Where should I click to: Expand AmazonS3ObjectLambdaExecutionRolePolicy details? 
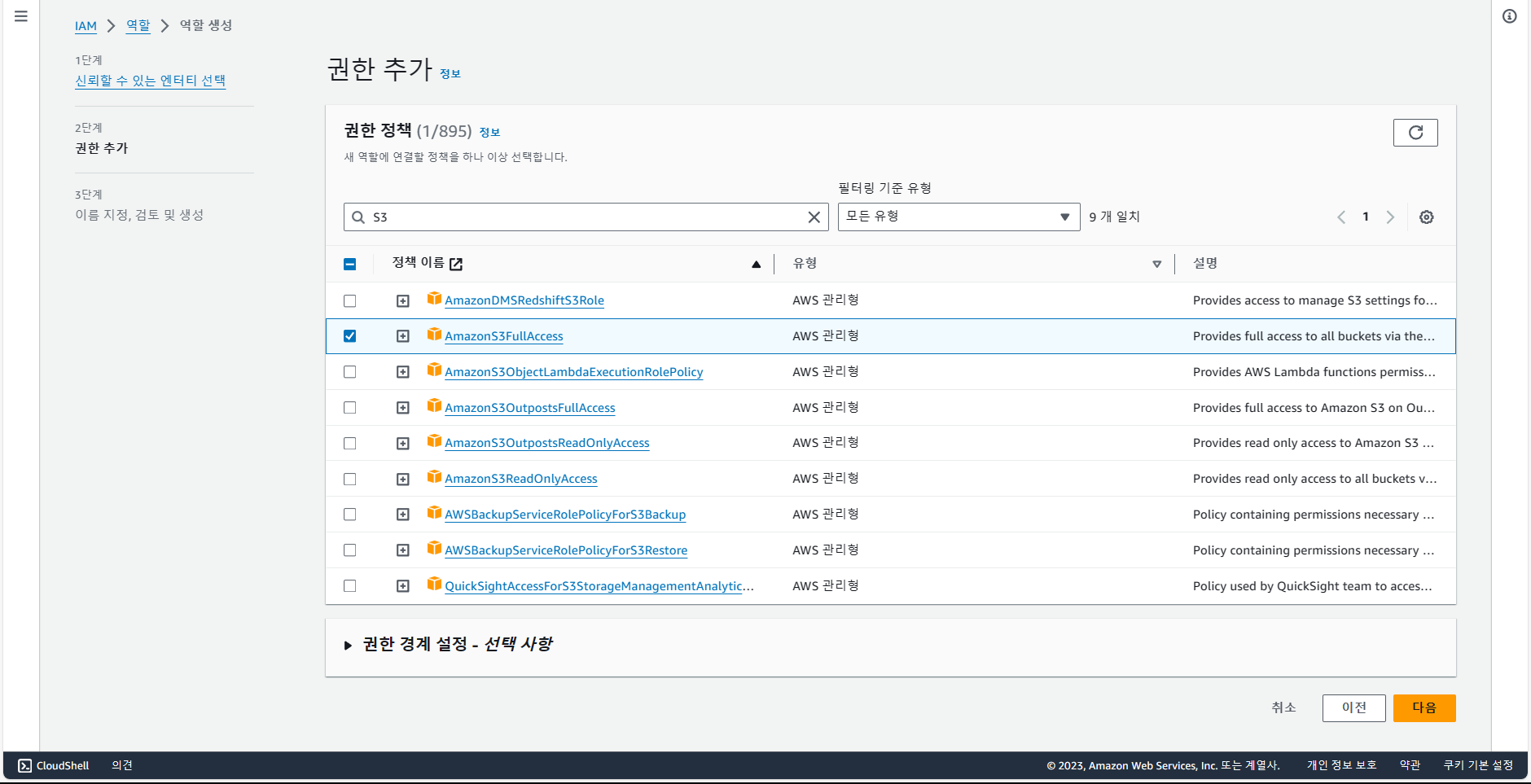click(x=403, y=372)
